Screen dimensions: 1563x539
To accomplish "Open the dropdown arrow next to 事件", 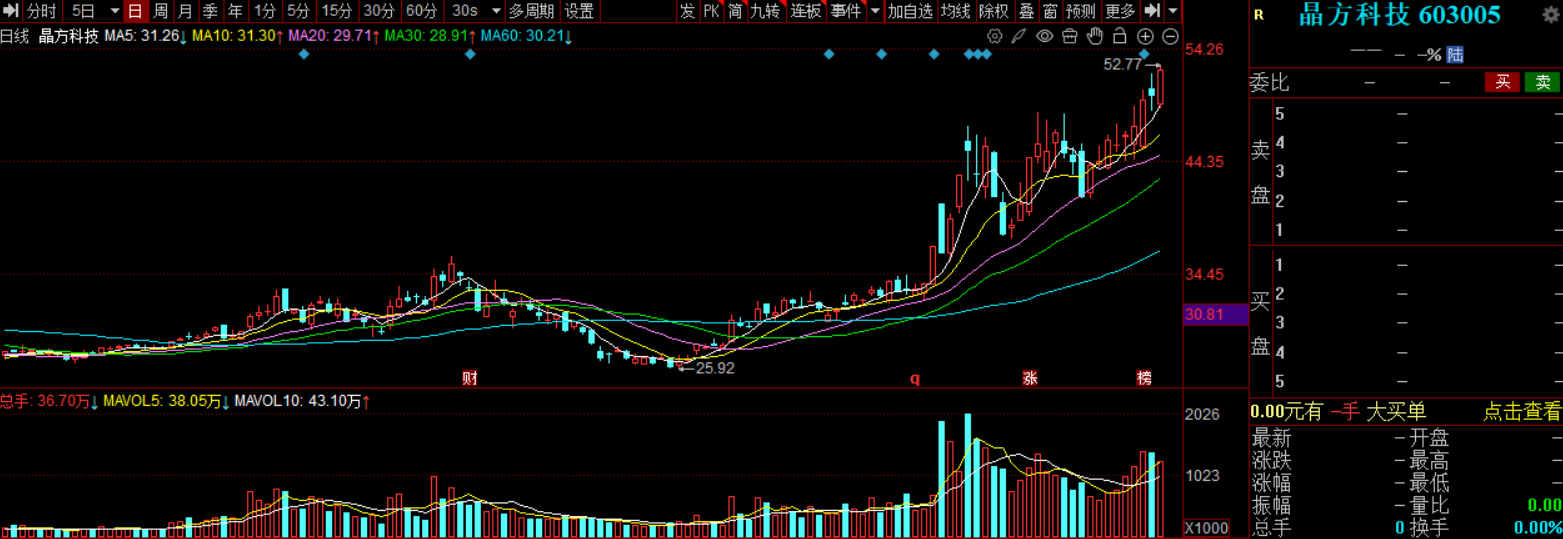I will click(875, 11).
